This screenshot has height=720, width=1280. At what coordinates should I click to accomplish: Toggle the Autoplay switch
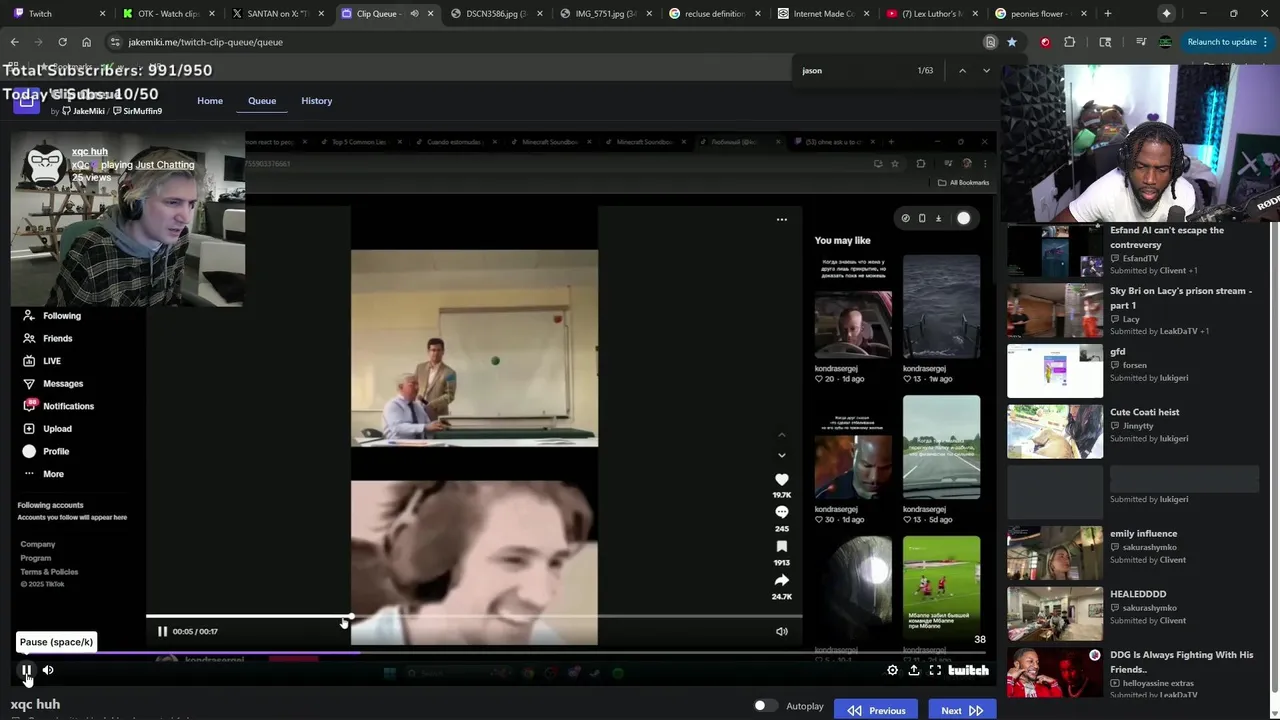pyautogui.click(x=765, y=706)
